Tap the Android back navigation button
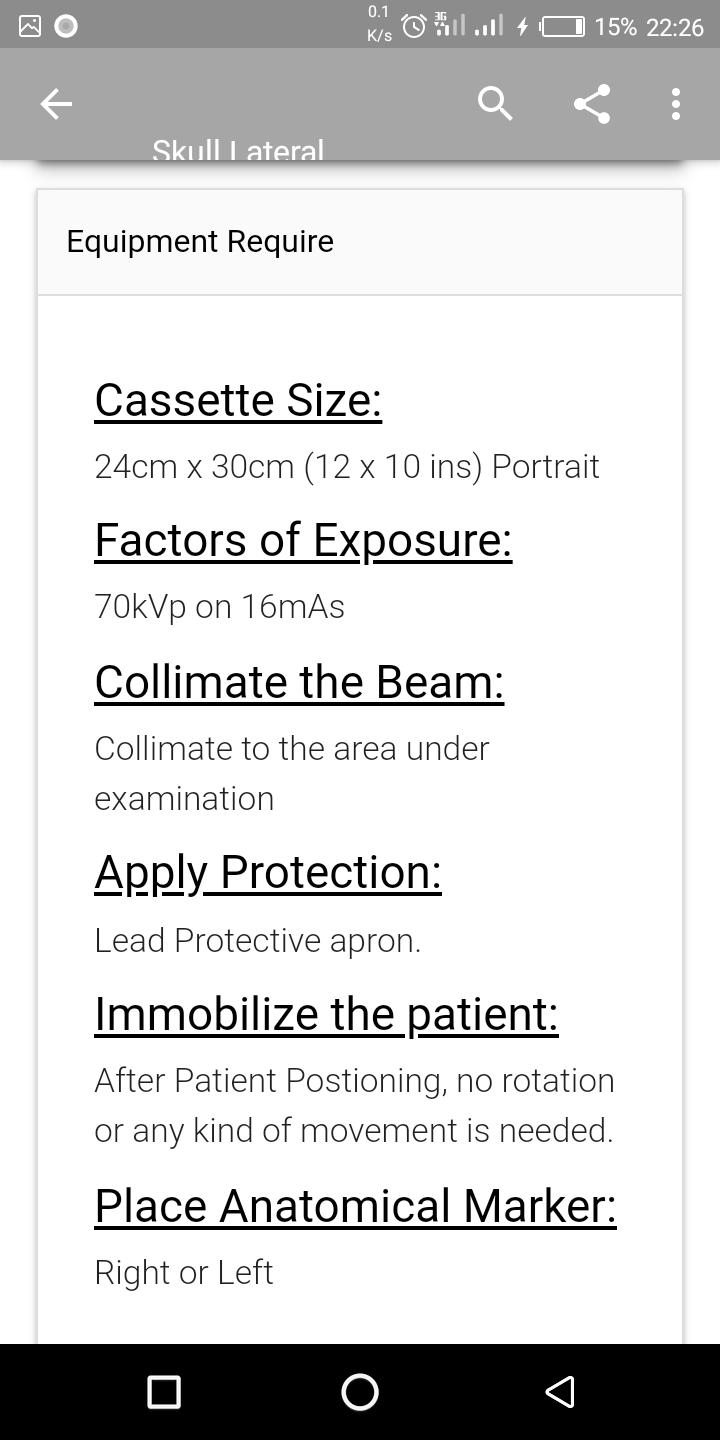 point(559,1392)
